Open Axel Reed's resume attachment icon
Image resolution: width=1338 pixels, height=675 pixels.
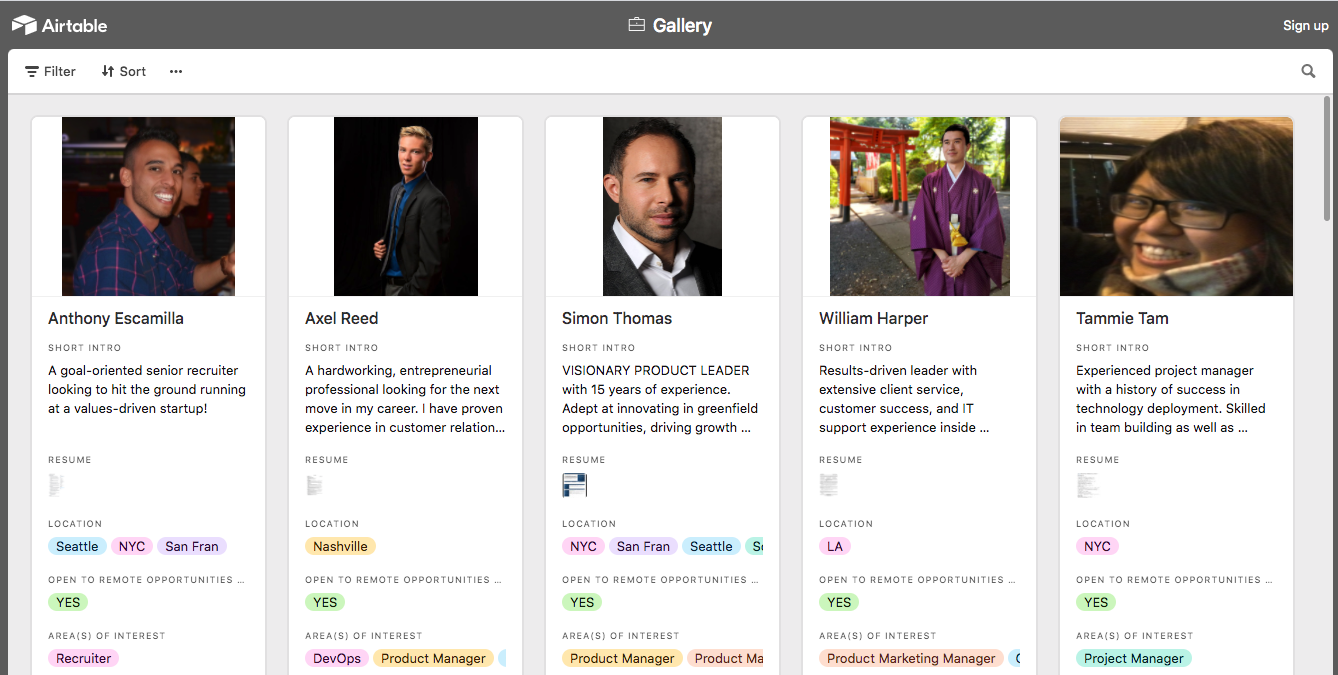coord(314,486)
